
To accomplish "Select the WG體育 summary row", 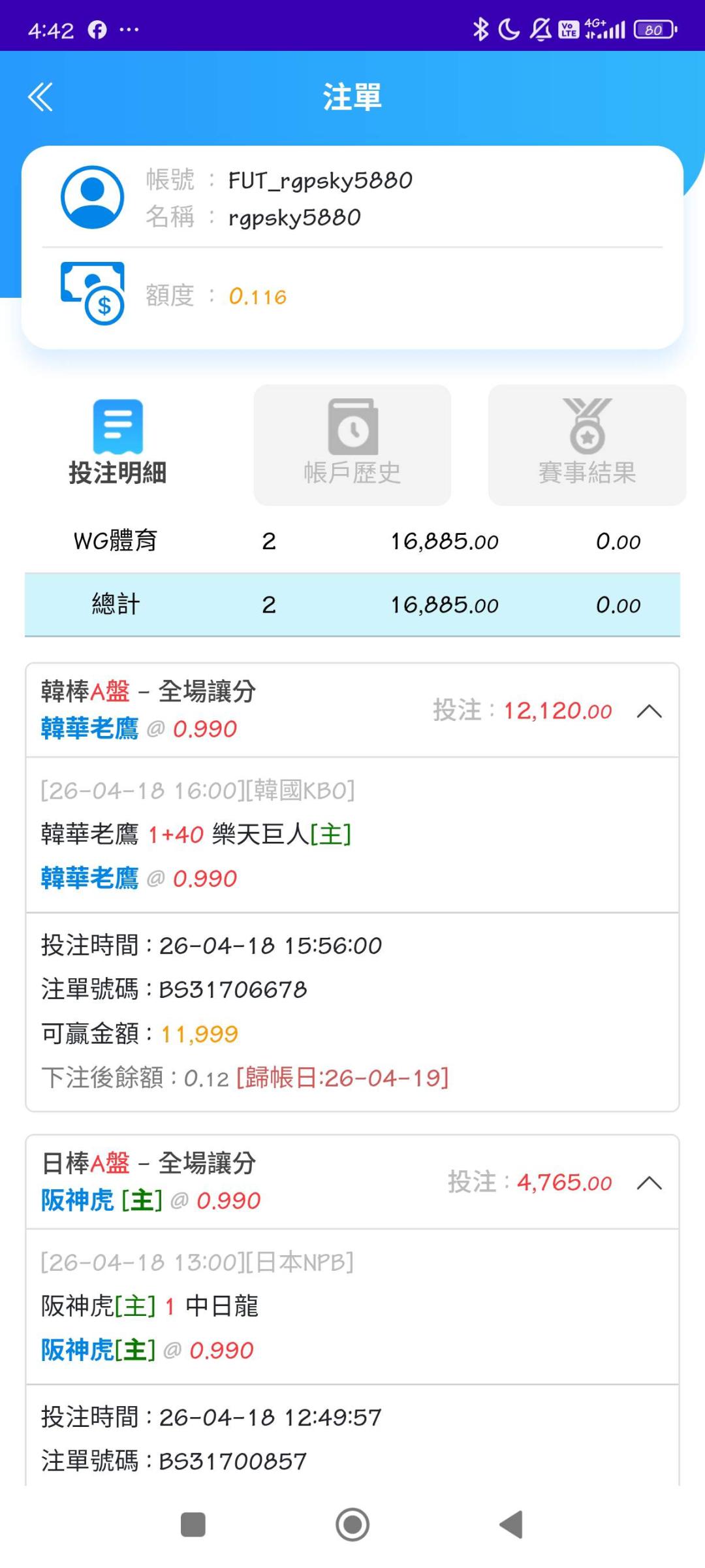I will 352,541.
